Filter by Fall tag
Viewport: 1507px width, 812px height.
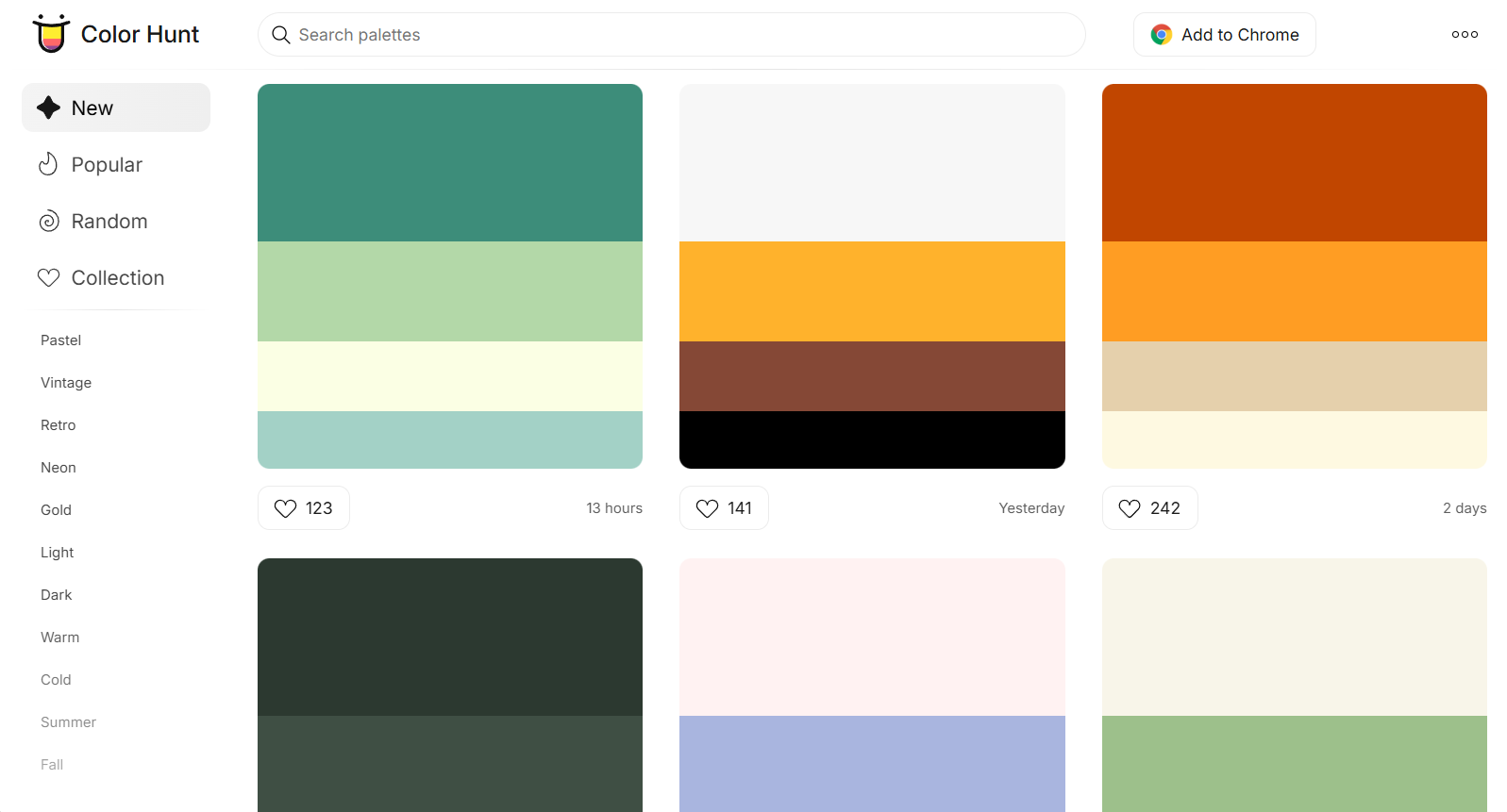[x=52, y=765]
